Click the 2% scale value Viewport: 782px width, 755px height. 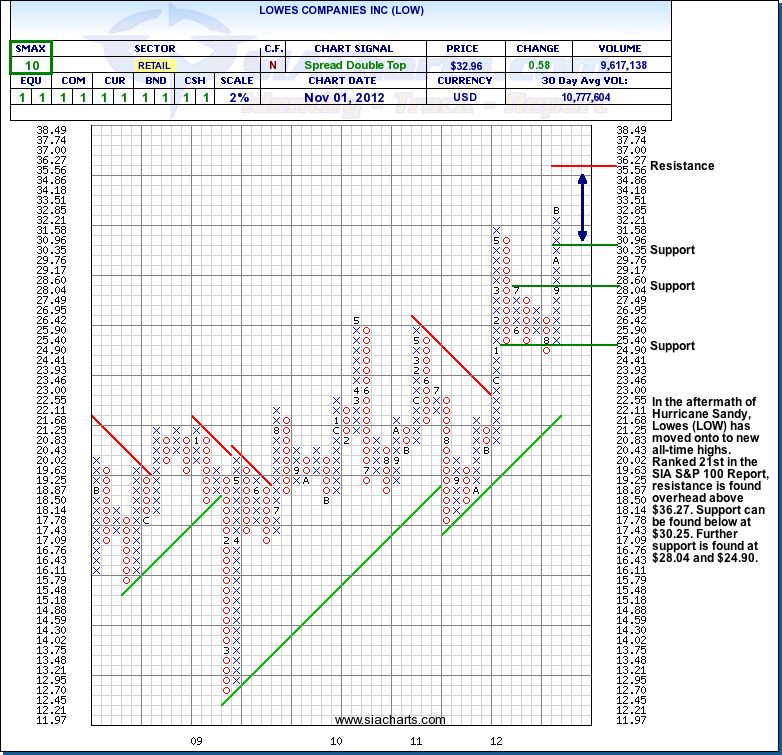(x=235, y=97)
